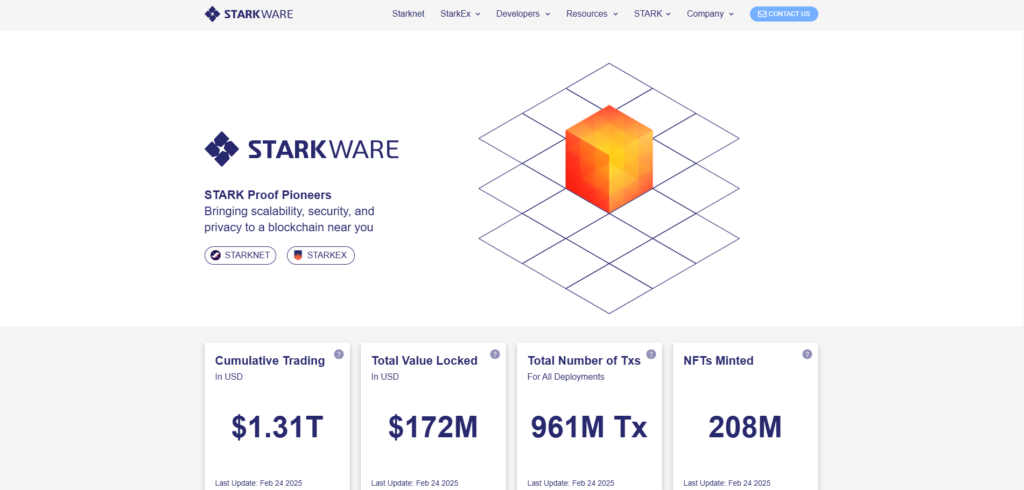This screenshot has width=1024, height=490.
Task: Show help for Cumulative Trading
Action: 339,354
